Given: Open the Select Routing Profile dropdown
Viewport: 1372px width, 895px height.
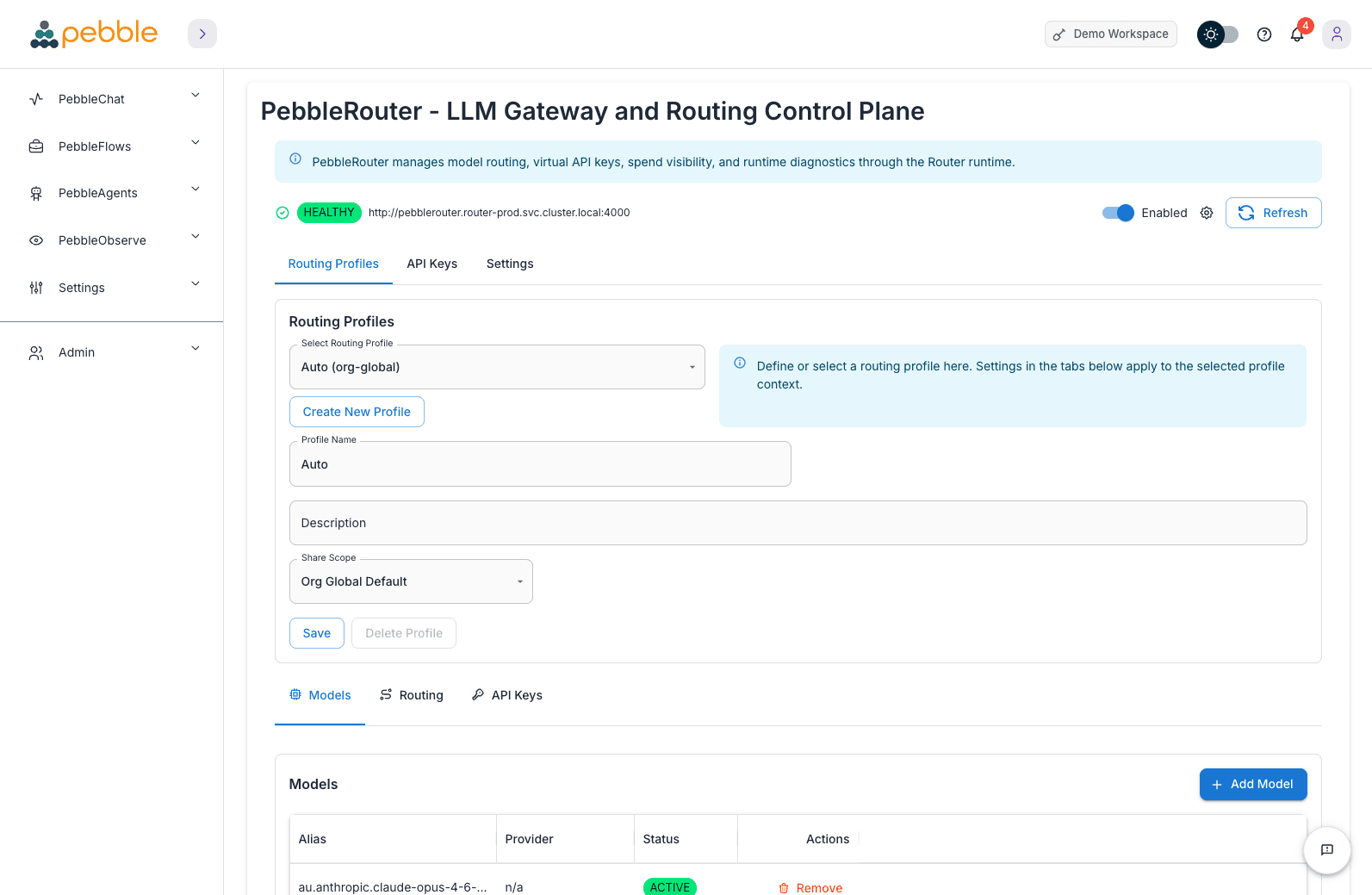Looking at the screenshot, I should coord(497,366).
